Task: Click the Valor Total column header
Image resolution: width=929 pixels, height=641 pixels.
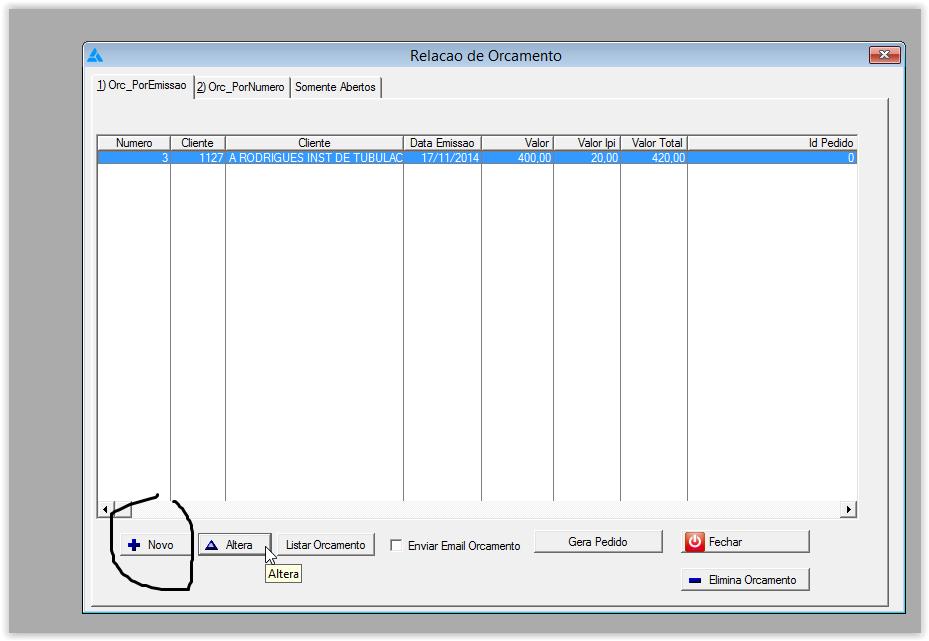Action: 654,143
